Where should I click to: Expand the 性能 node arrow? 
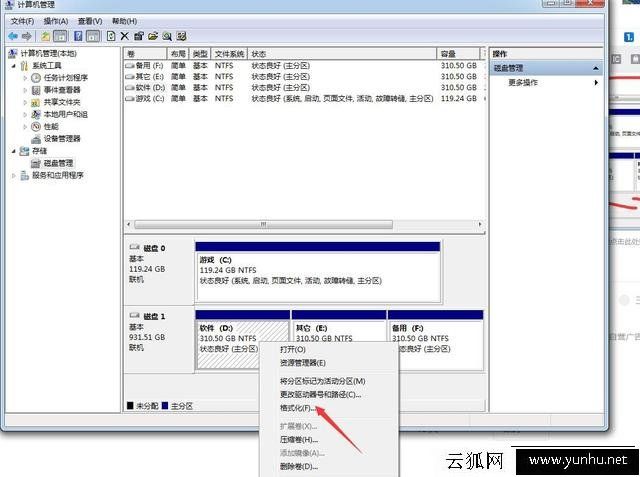pyautogui.click(x=25, y=127)
